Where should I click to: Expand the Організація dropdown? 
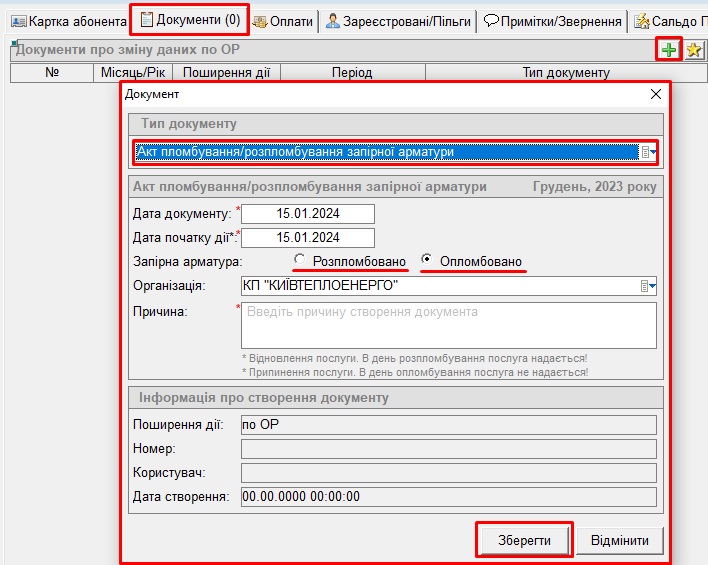(648, 286)
